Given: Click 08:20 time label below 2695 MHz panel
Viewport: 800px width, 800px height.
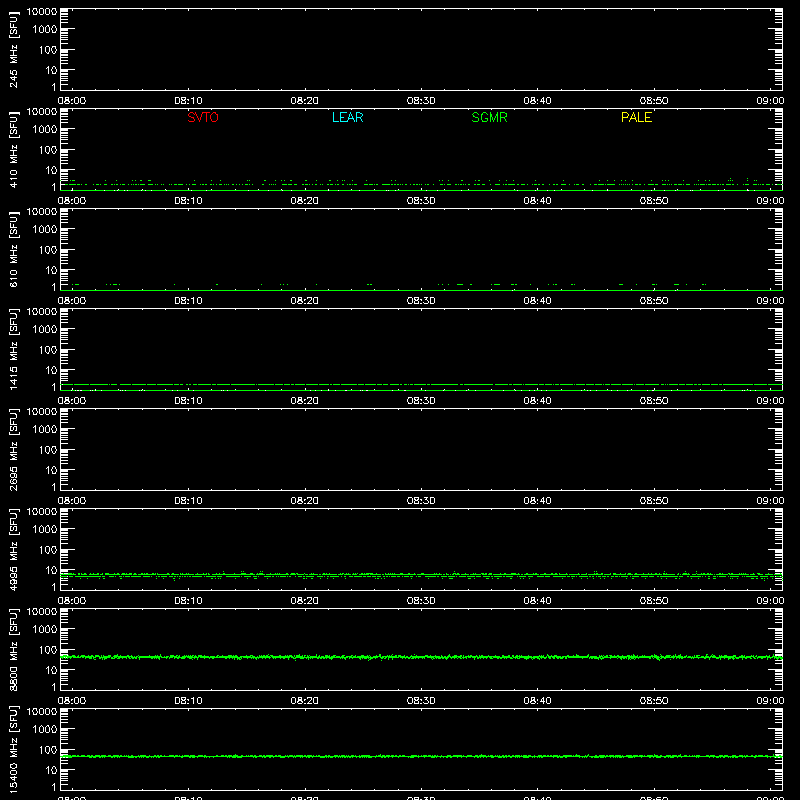Looking at the screenshot, I should pyautogui.click(x=305, y=501).
